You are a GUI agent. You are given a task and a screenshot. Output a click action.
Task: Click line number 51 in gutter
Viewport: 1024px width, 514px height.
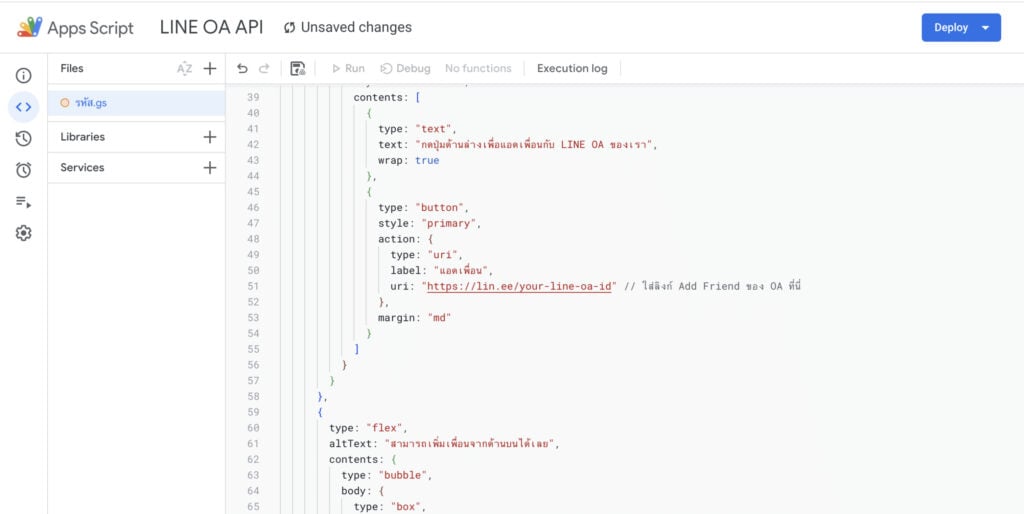click(253, 286)
